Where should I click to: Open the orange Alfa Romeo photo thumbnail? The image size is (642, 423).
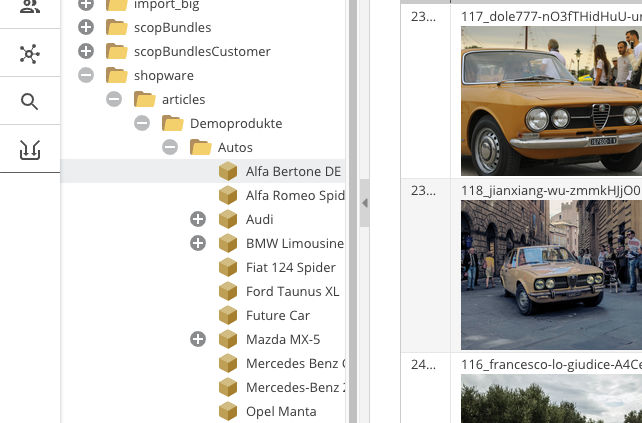pyautogui.click(x=551, y=101)
